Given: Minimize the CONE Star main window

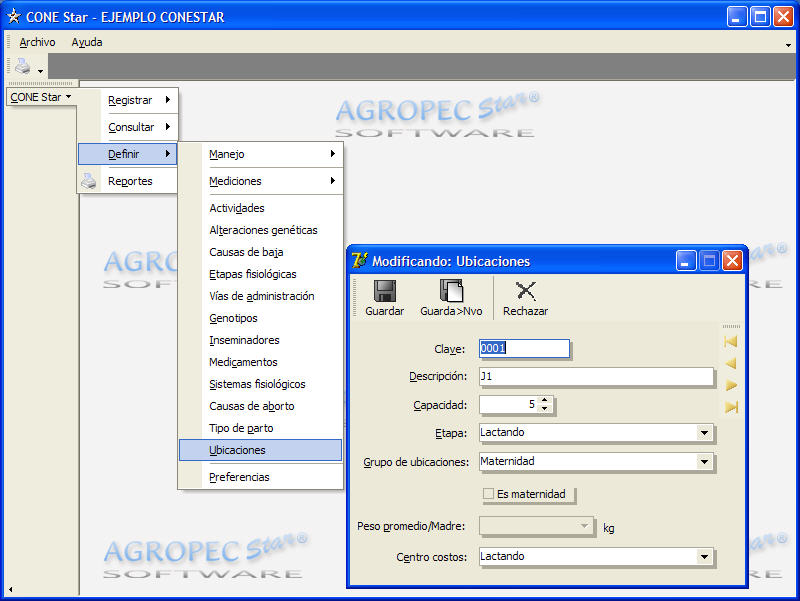Looking at the screenshot, I should click(736, 17).
